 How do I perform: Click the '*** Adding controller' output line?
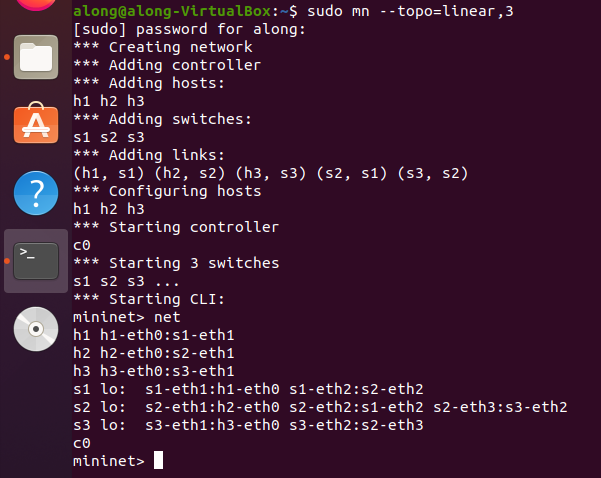click(x=167, y=65)
